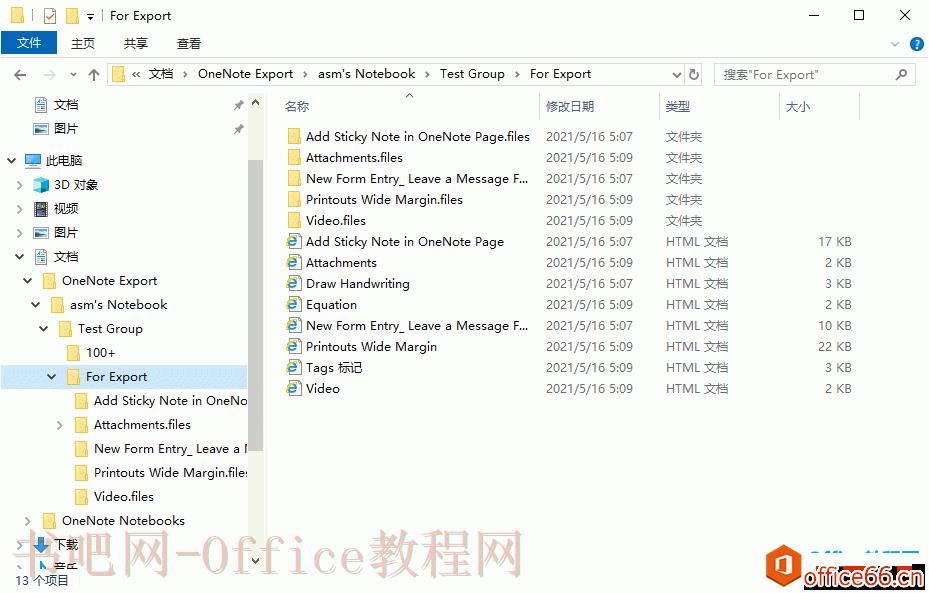Select the Draw Handwriting HTML file icon
929x593 pixels.
[x=293, y=284]
